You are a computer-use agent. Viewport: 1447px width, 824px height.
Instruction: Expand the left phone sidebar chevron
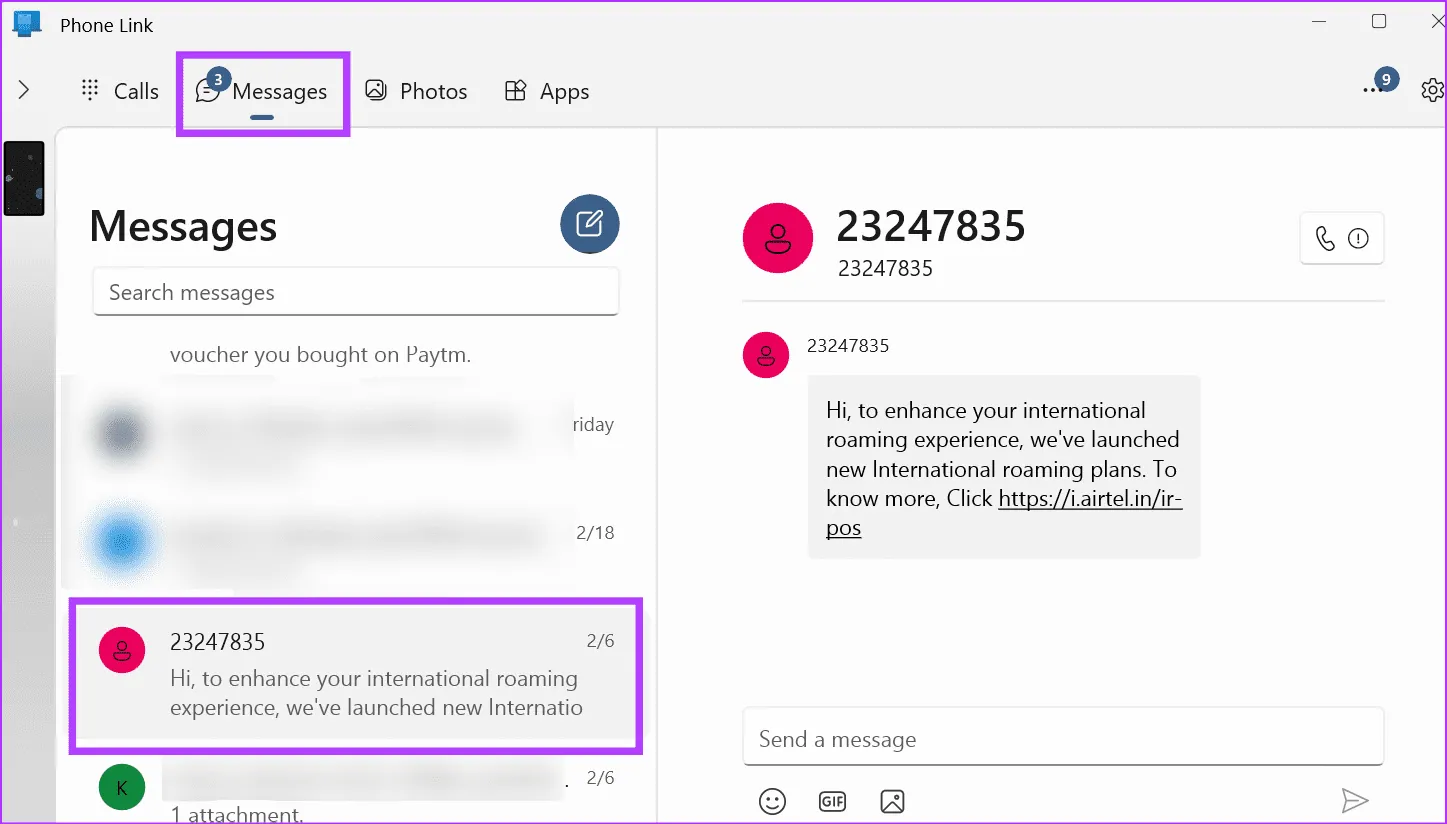click(24, 91)
